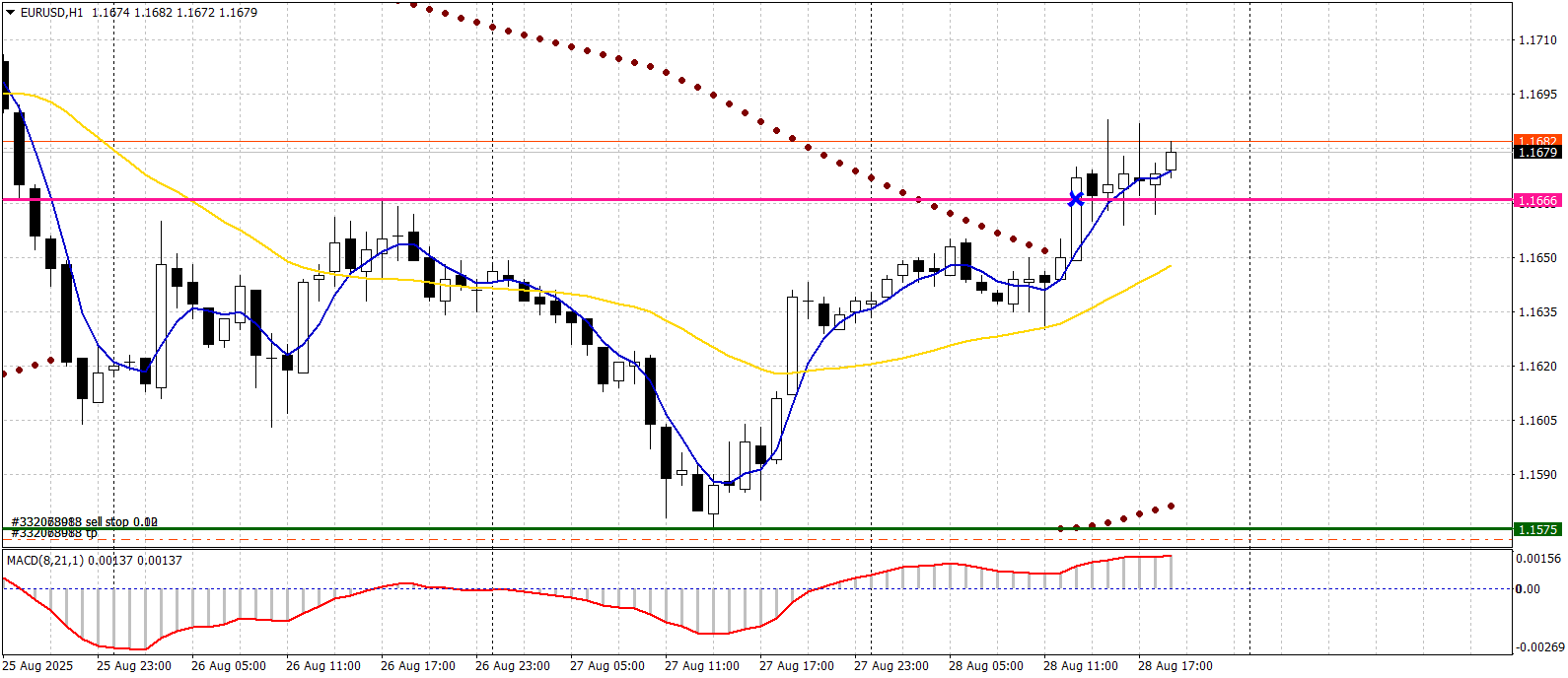Click the 1.1710 price scale value
The width and height of the screenshot is (1568, 678).
1537,40
